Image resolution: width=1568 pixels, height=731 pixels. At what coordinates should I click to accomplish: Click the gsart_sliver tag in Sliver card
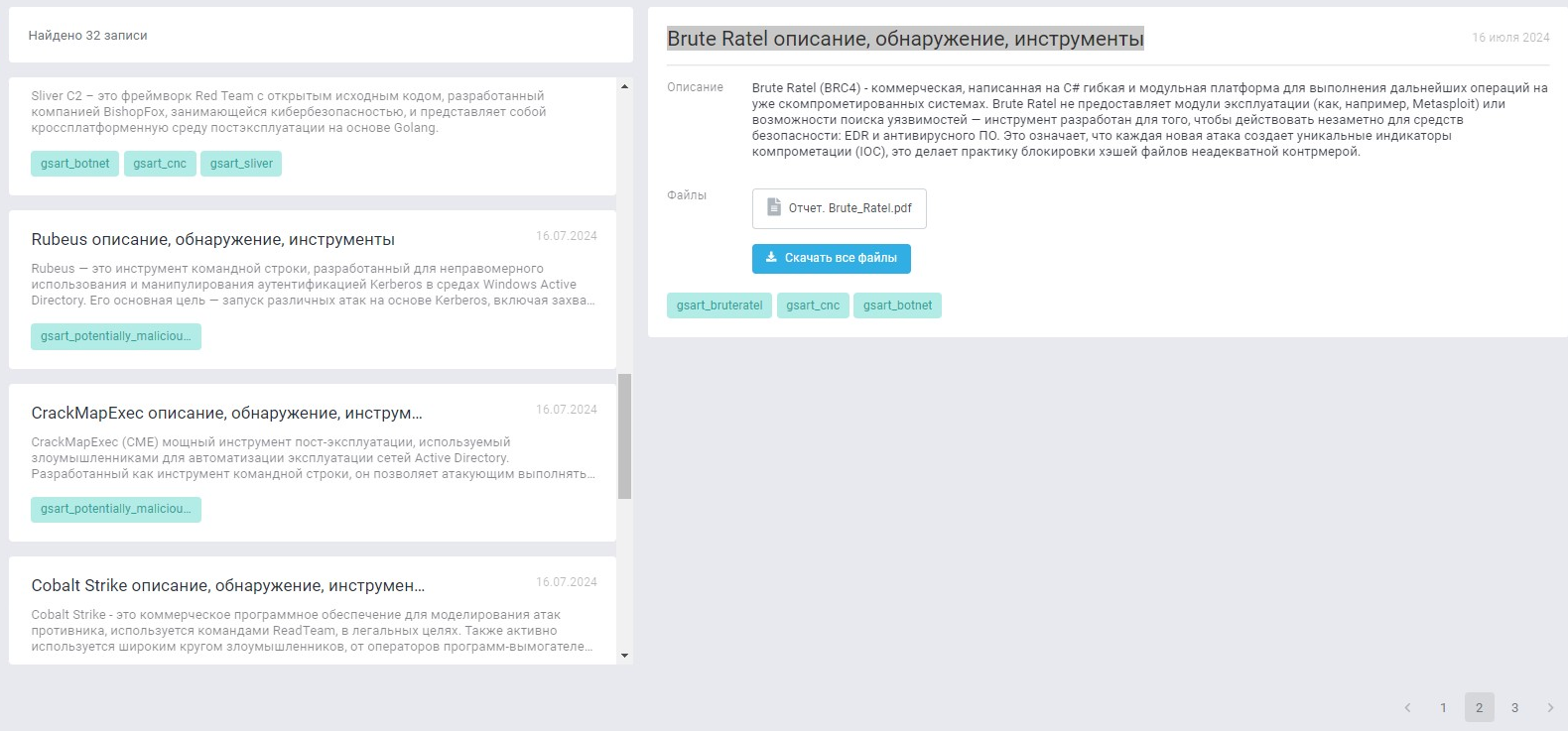pos(241,164)
